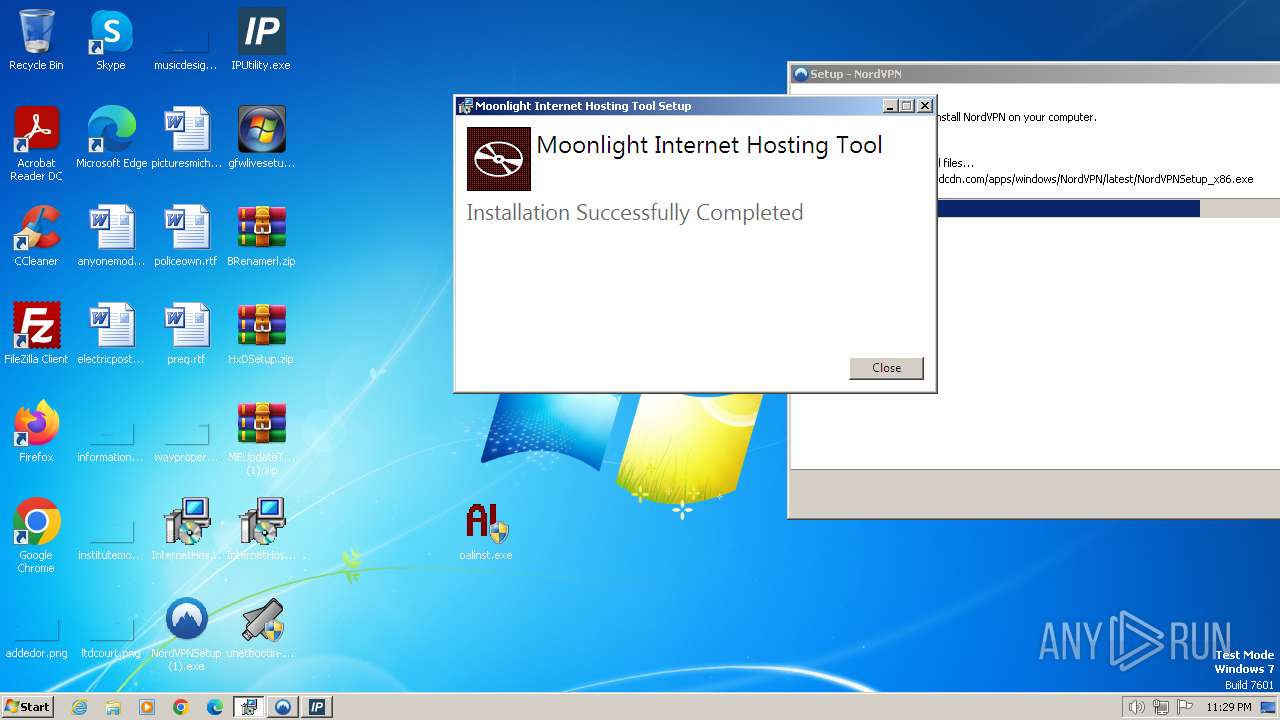Switch to NordVPN setup taskbar button
The width and height of the screenshot is (1280, 720).
click(283, 707)
